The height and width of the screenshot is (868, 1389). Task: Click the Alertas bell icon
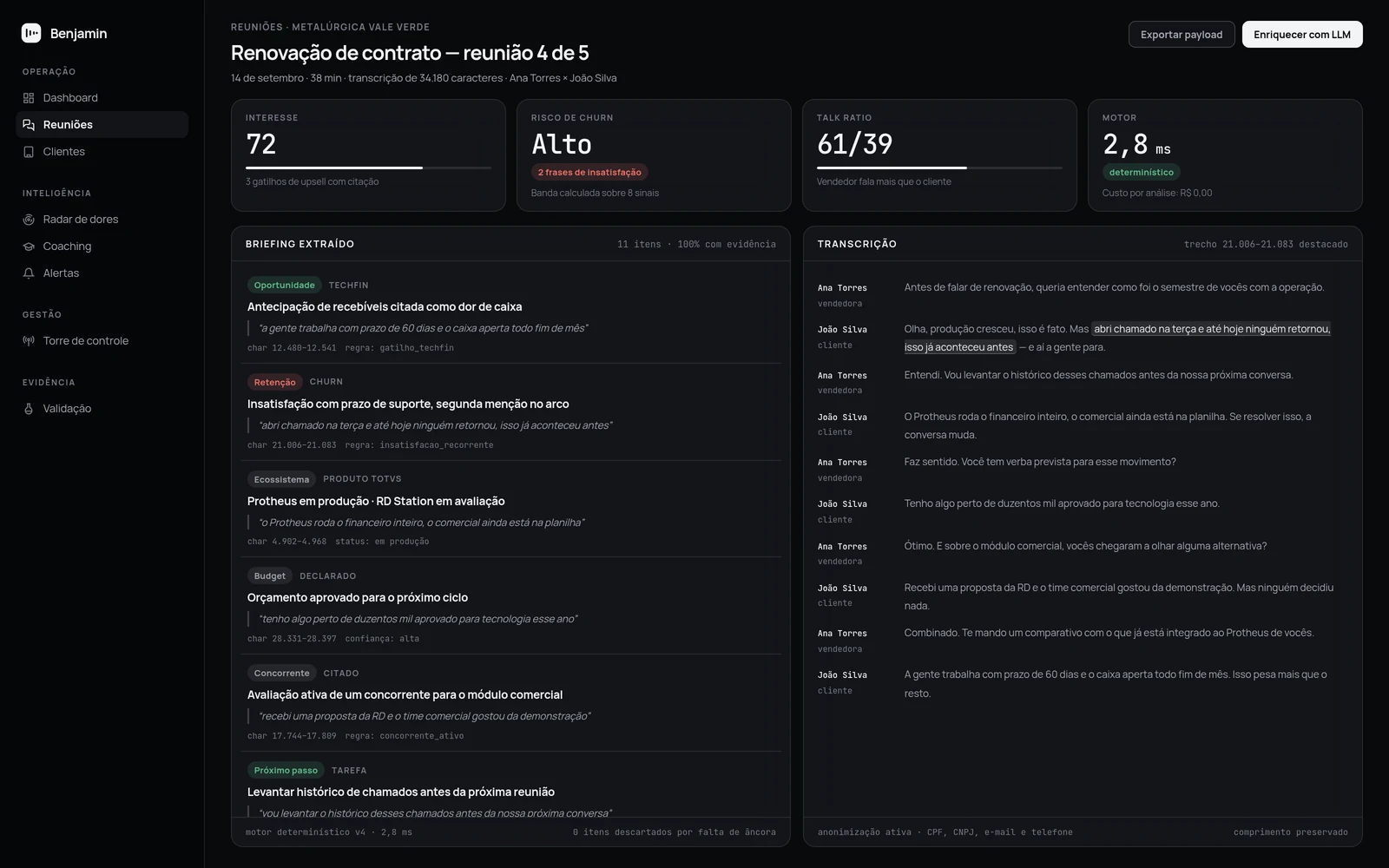pyautogui.click(x=29, y=273)
